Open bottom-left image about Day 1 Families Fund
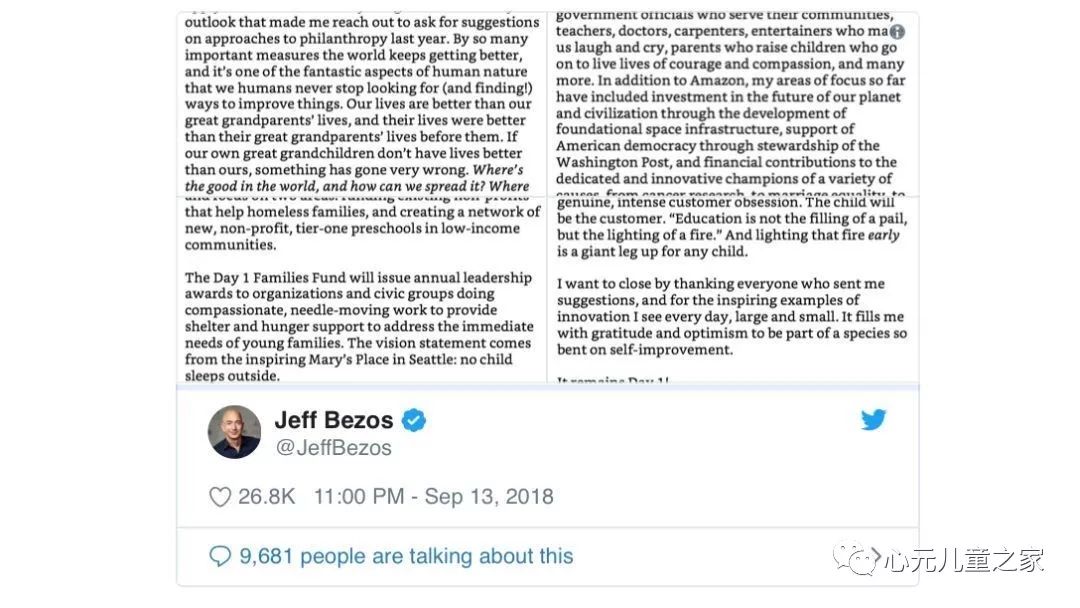The image size is (1080, 608). tap(362, 289)
